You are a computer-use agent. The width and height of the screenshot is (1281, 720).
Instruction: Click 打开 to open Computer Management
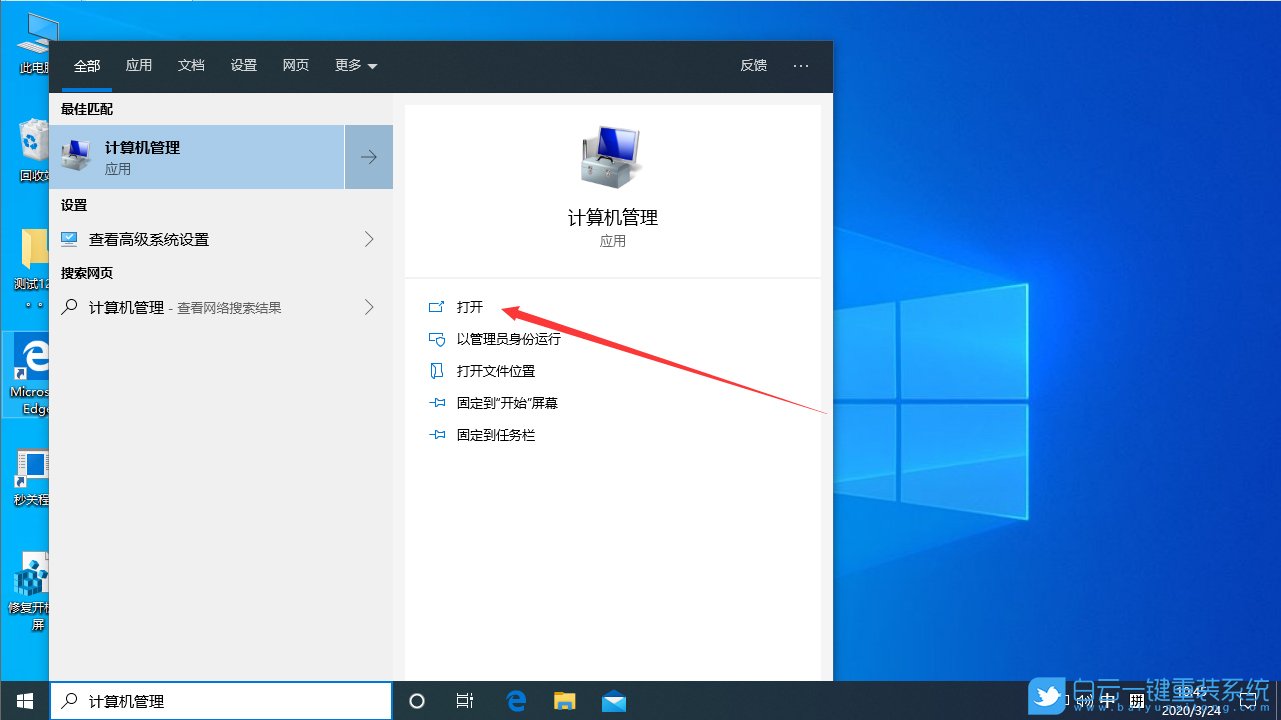click(470, 307)
